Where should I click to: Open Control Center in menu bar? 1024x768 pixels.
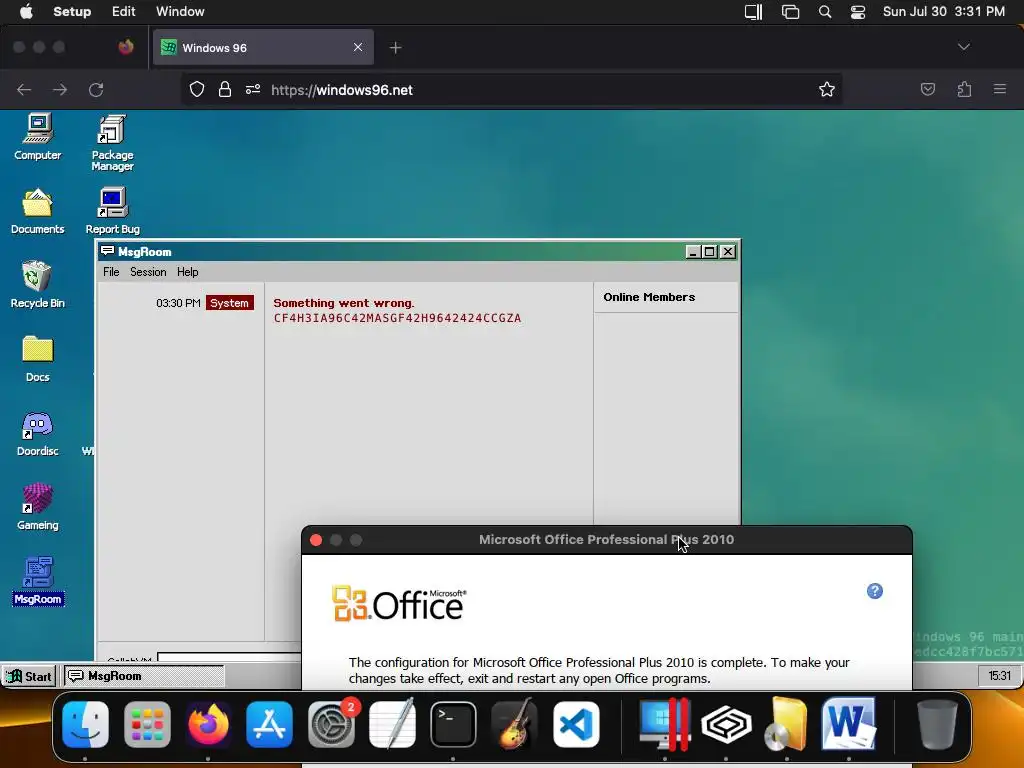point(857,12)
